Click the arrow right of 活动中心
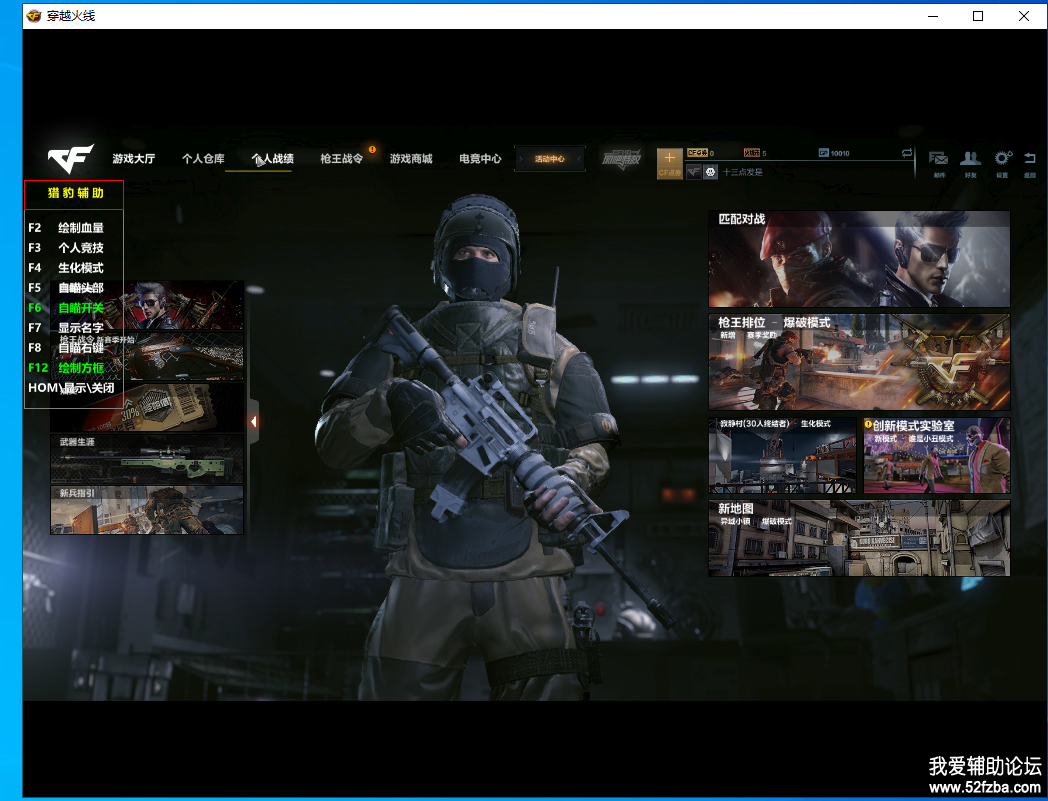The width and height of the screenshot is (1048, 801). [579, 159]
